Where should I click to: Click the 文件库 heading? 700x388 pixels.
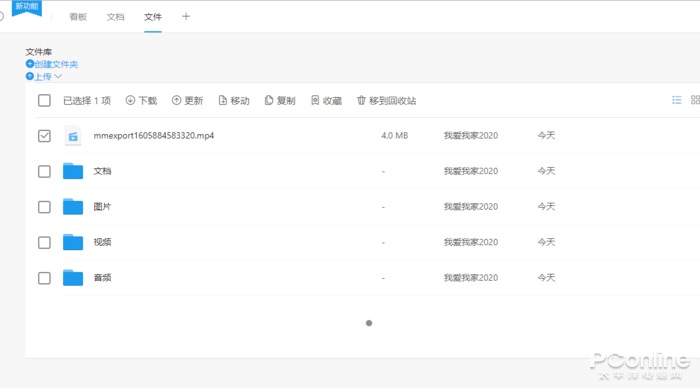click(x=39, y=52)
